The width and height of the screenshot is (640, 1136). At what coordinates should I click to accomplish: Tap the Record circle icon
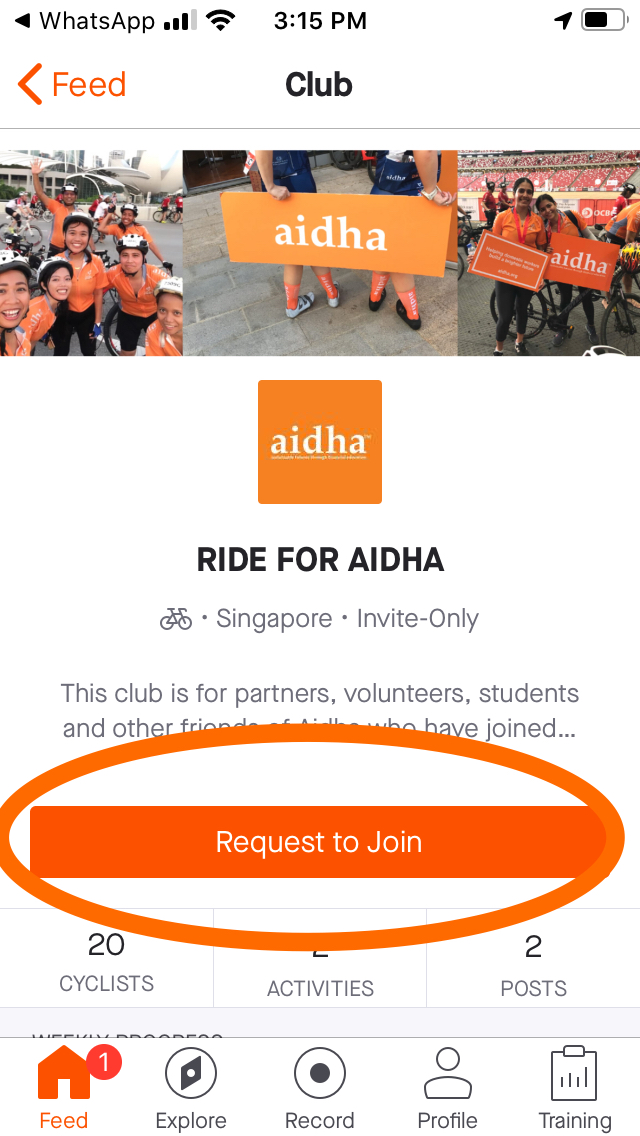[x=320, y=1076]
